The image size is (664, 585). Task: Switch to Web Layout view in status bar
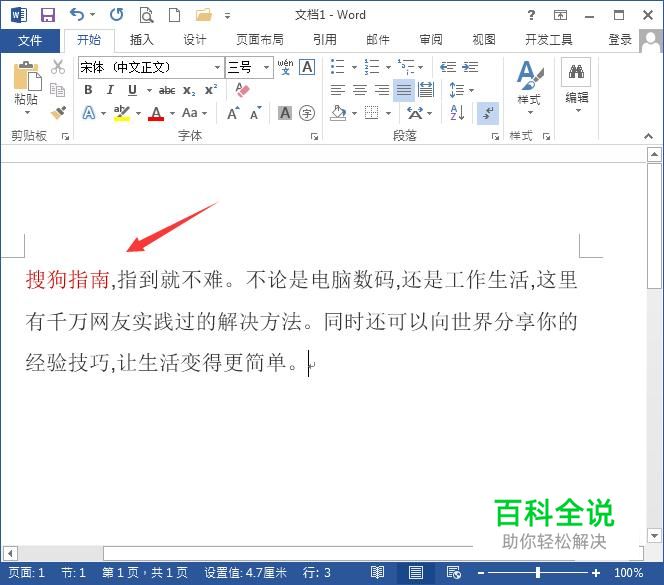[454, 572]
